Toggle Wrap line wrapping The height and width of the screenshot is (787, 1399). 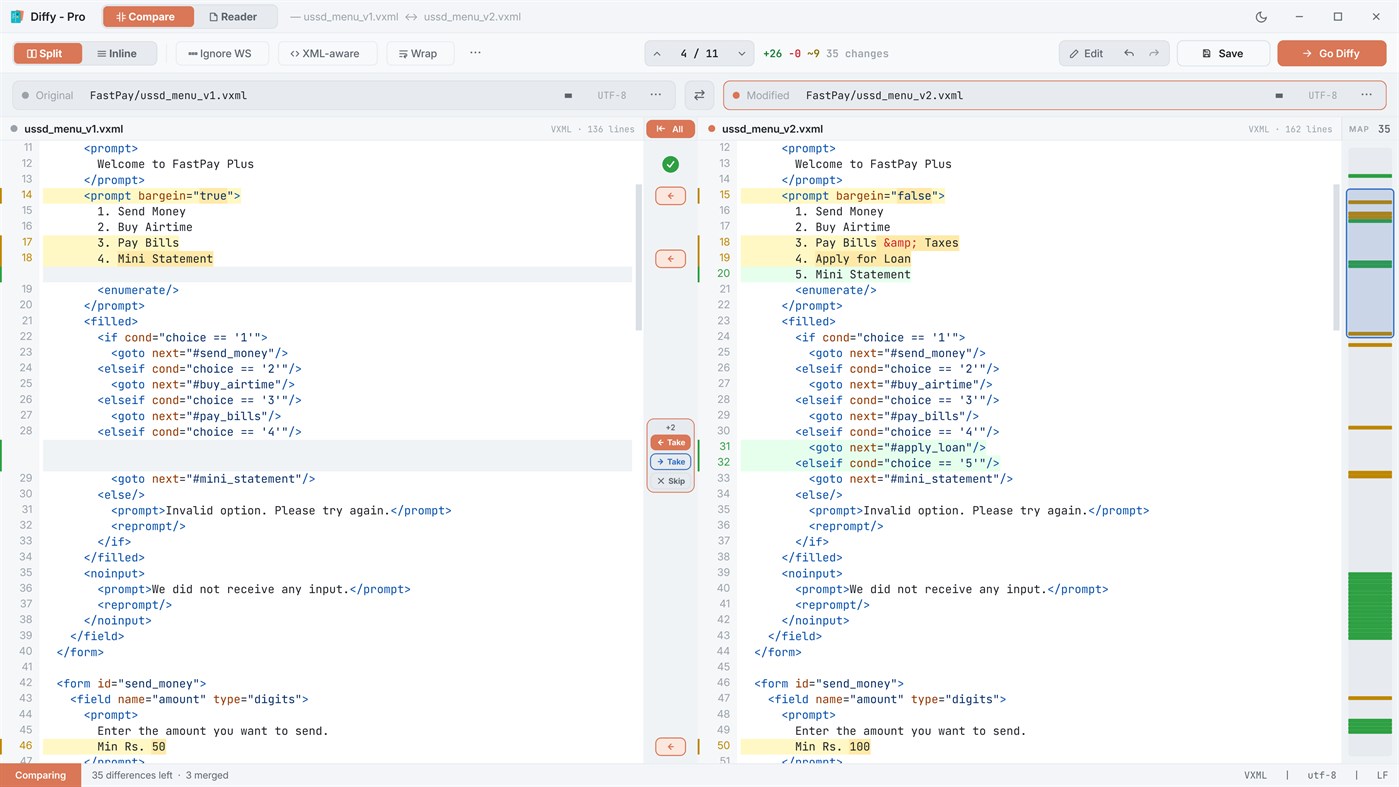pyautogui.click(x=418, y=53)
